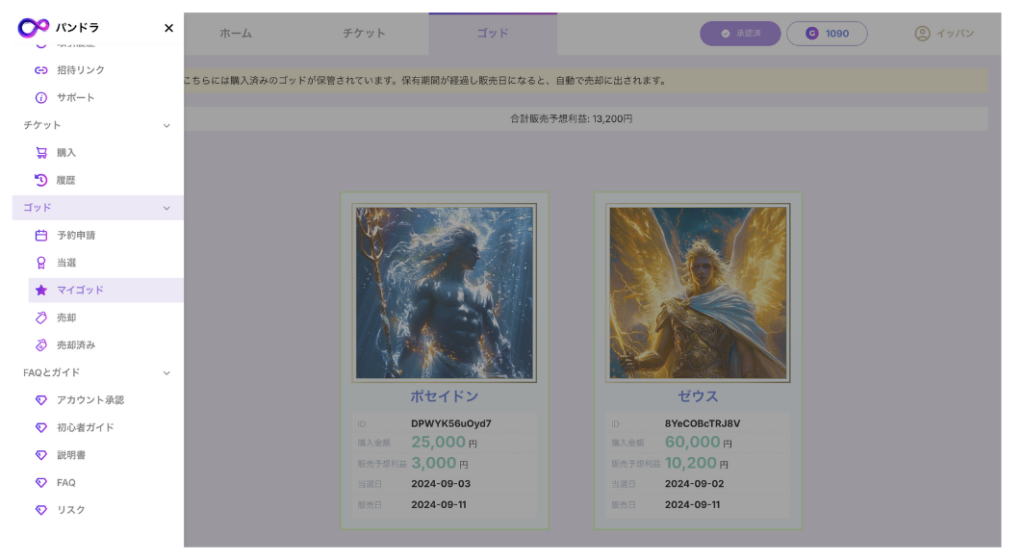The image size is (1024, 560).
Task: Collapse the ゴッド sidebar section chevron
Action: [167, 208]
